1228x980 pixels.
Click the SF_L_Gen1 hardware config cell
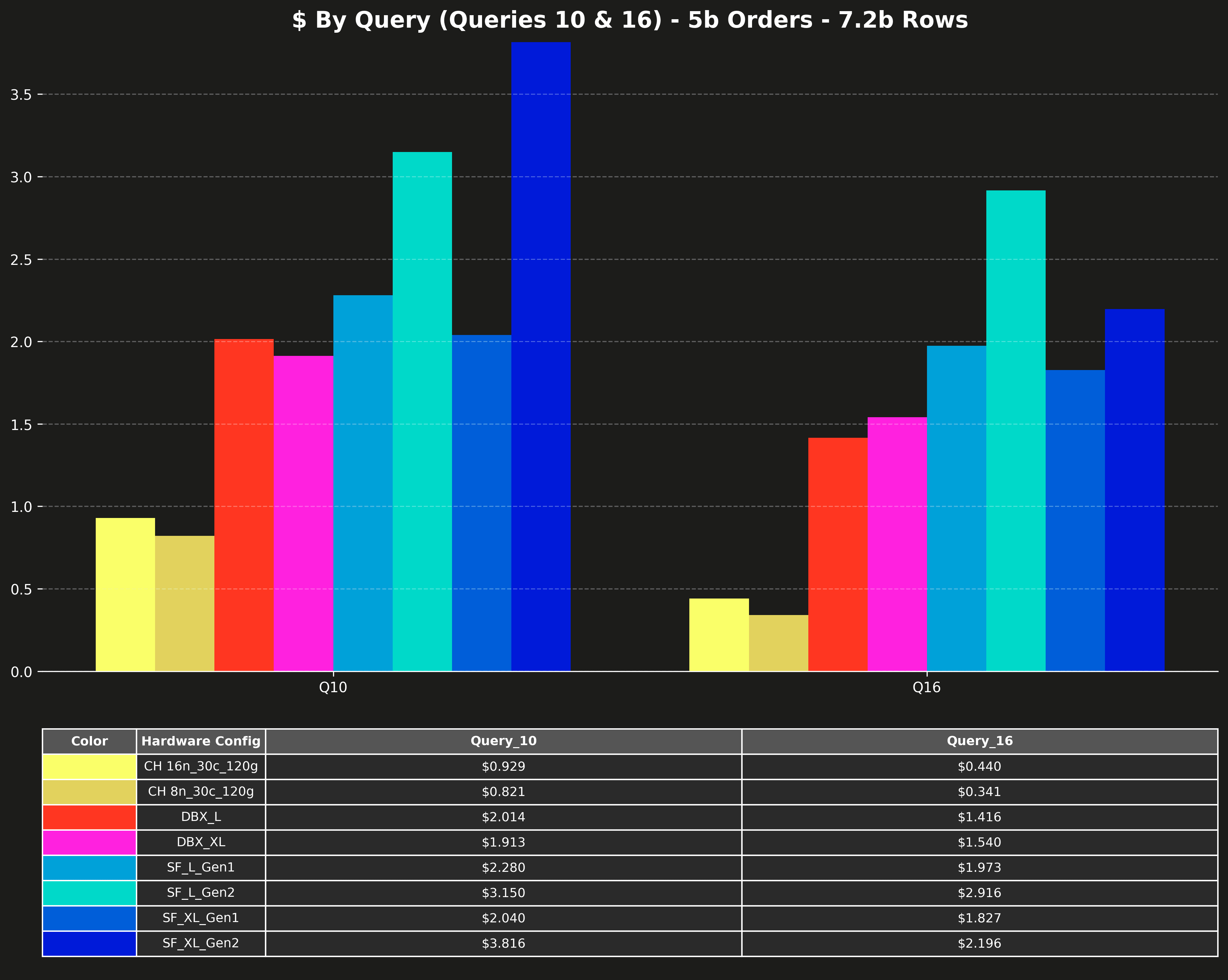[201, 867]
